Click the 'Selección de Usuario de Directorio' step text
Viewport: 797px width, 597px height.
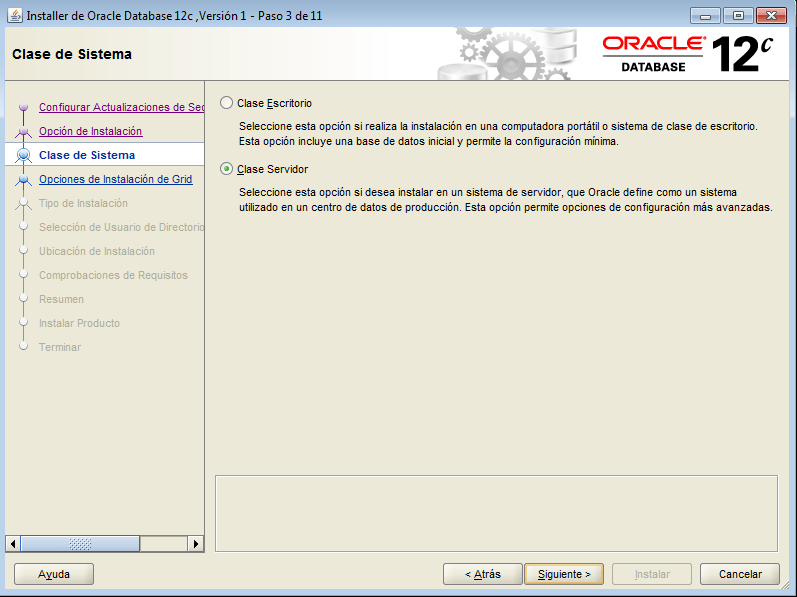(121, 227)
